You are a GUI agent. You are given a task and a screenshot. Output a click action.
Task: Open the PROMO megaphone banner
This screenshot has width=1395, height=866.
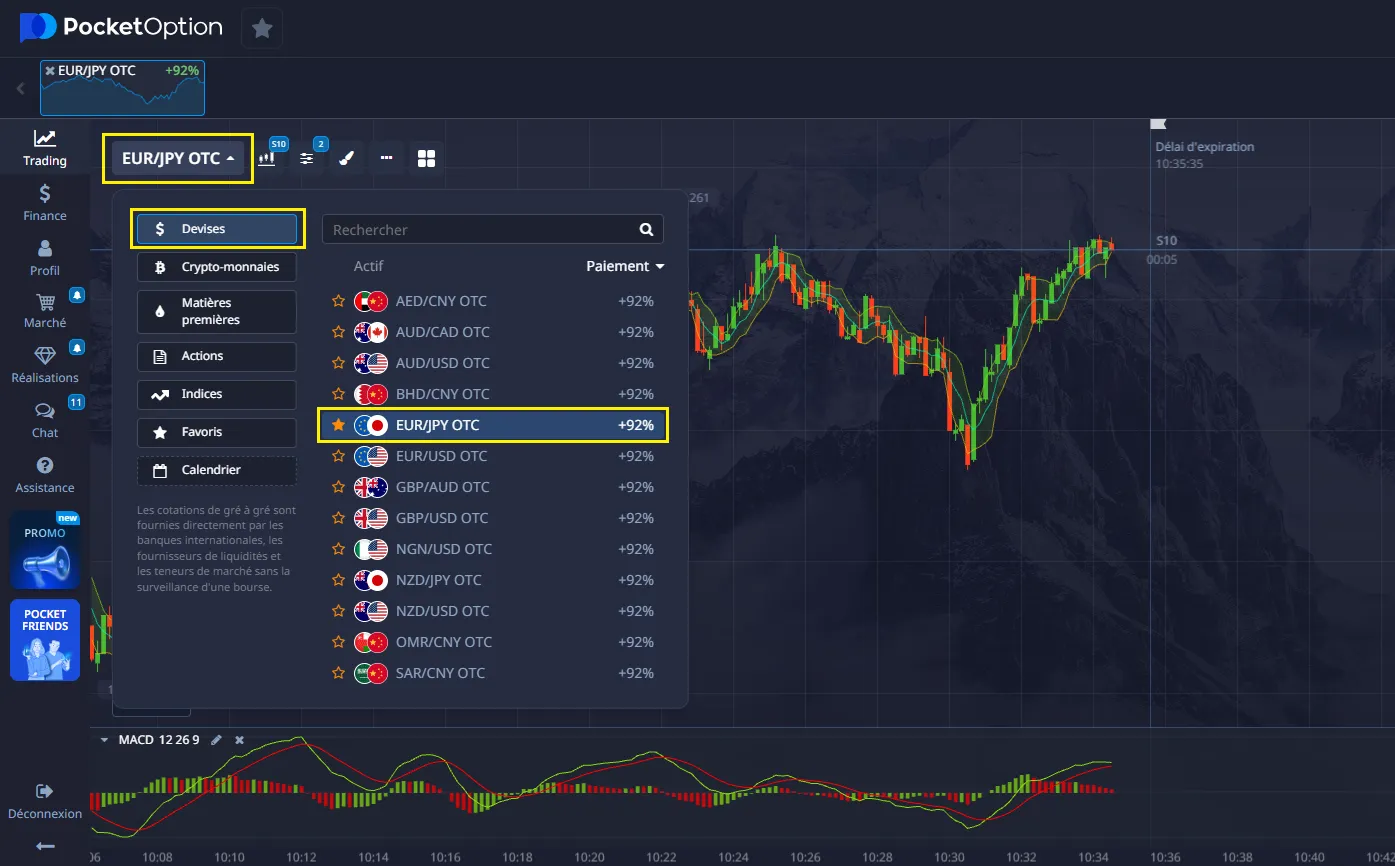click(45, 550)
